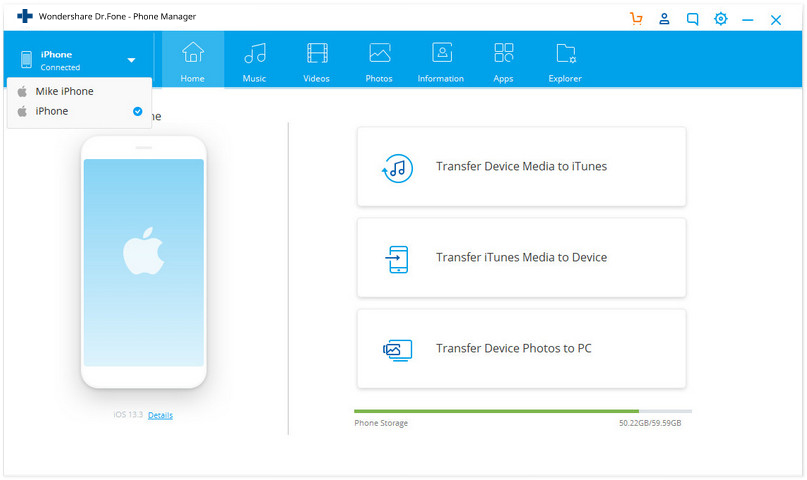Image resolution: width=807 pixels, height=480 pixels.
Task: Open the shopping cart icon
Action: [636, 19]
